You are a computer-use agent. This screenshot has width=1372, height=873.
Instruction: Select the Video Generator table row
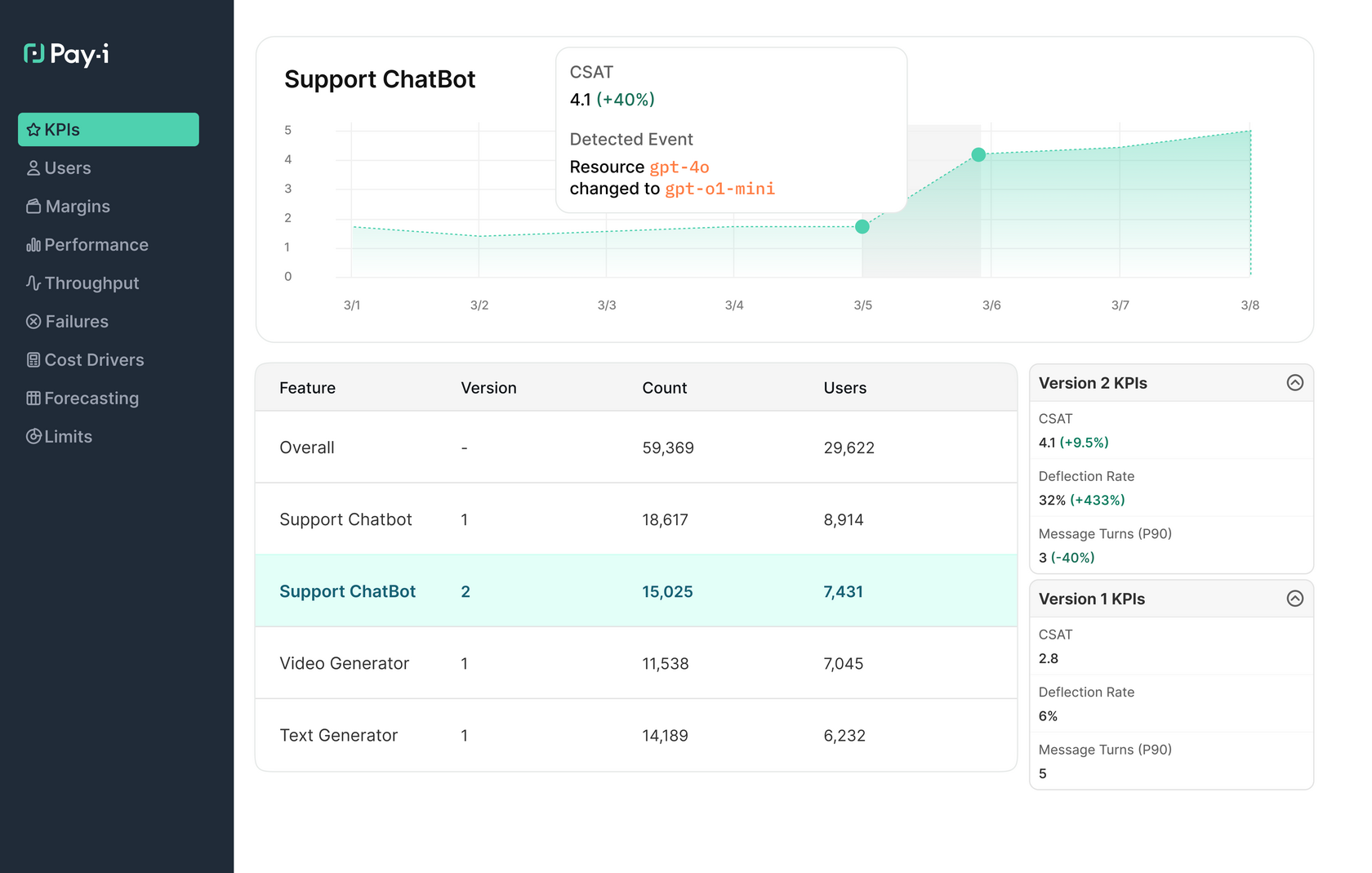[x=635, y=663]
